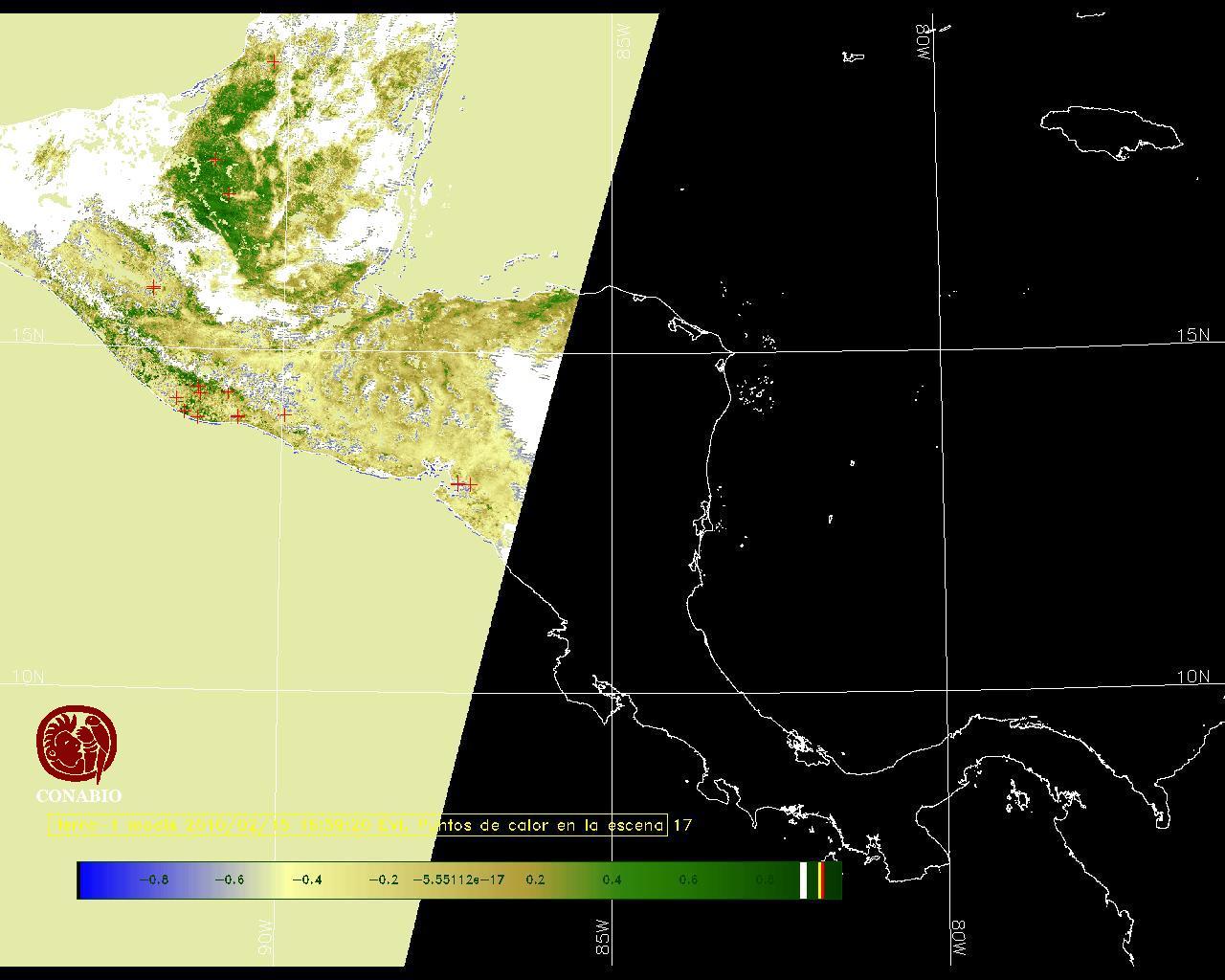
Task: Click the CONABIO text under the logo
Action: pos(78,795)
